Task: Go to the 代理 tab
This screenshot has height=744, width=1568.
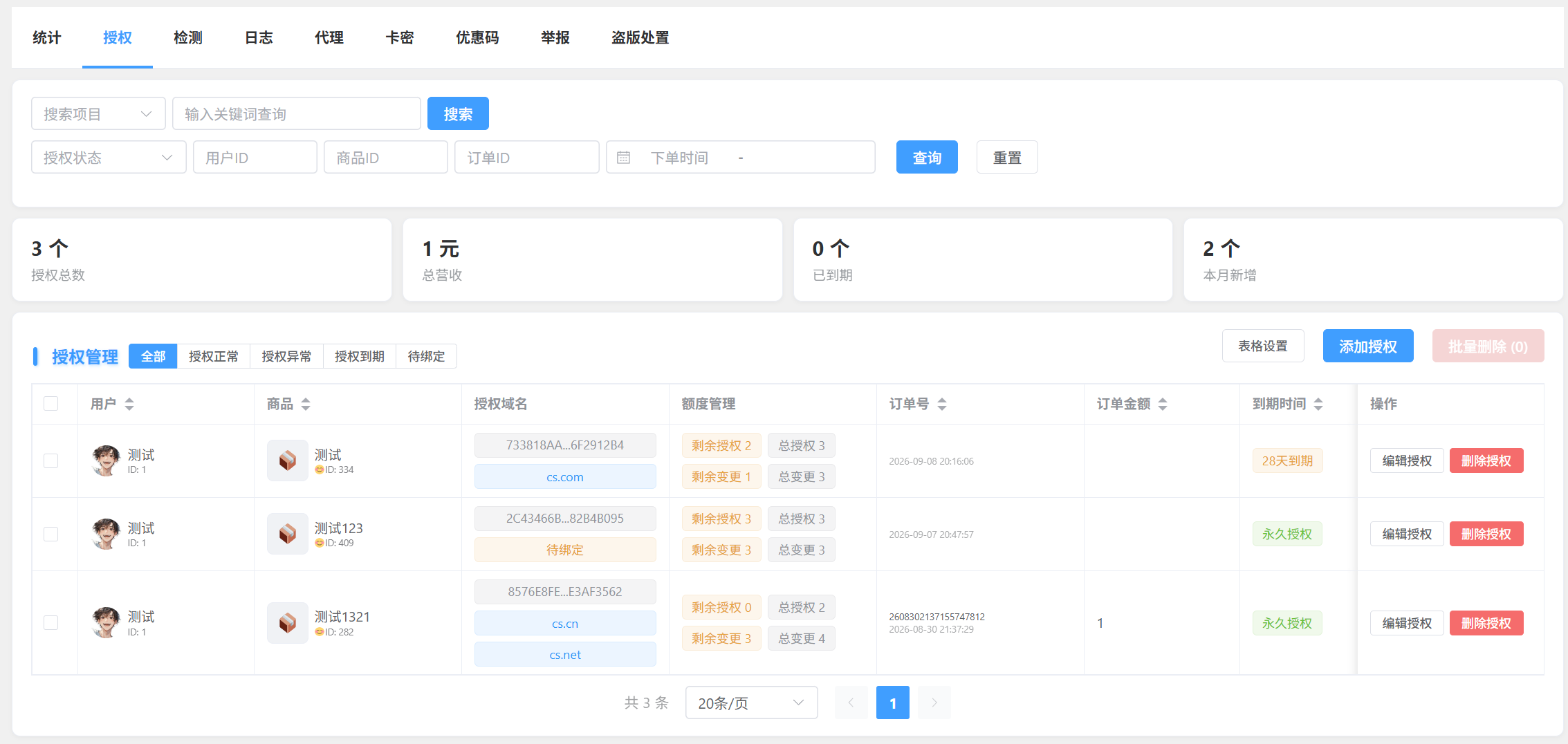Action: 329,37
